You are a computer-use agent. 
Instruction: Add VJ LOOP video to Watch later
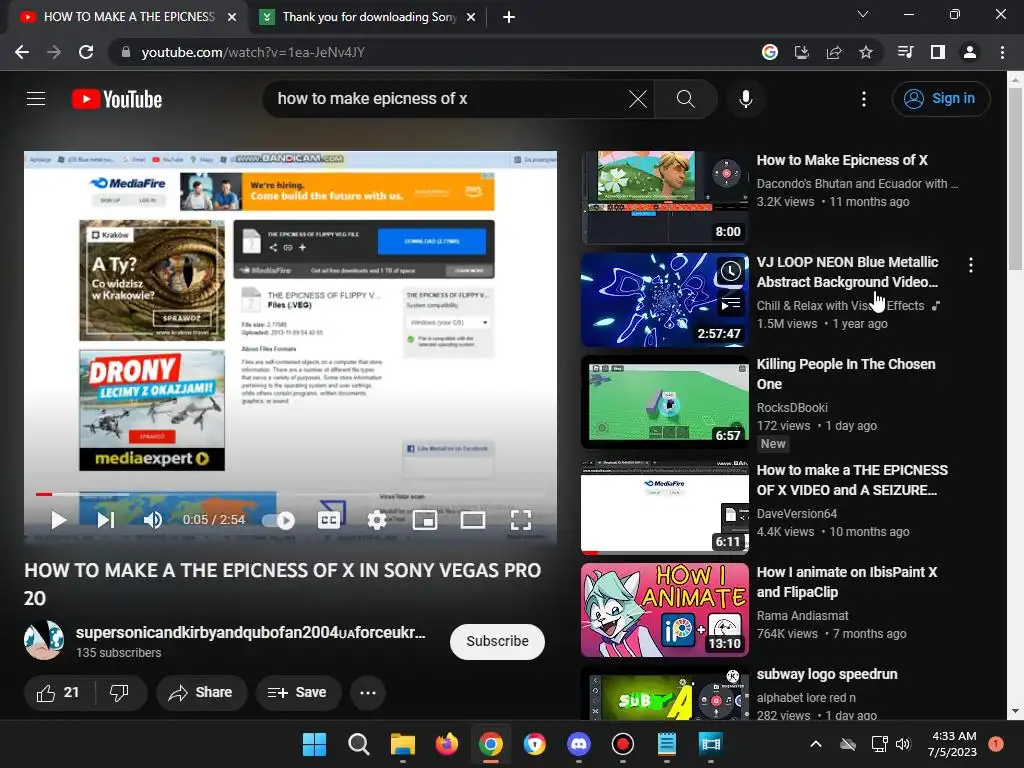pyautogui.click(x=730, y=271)
